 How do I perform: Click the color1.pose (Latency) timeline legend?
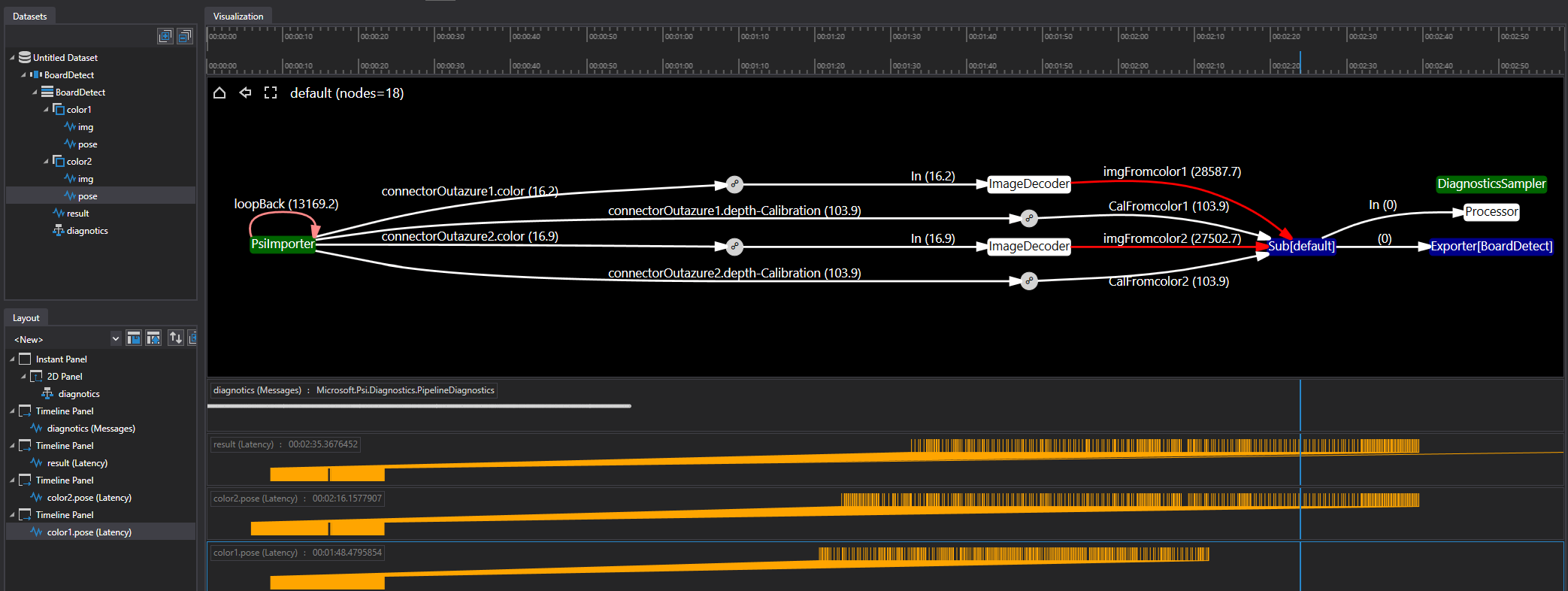(x=298, y=553)
